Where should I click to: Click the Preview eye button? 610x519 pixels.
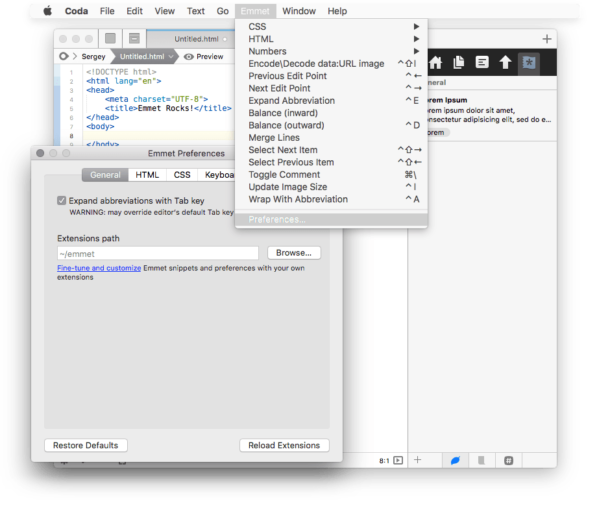(204, 57)
